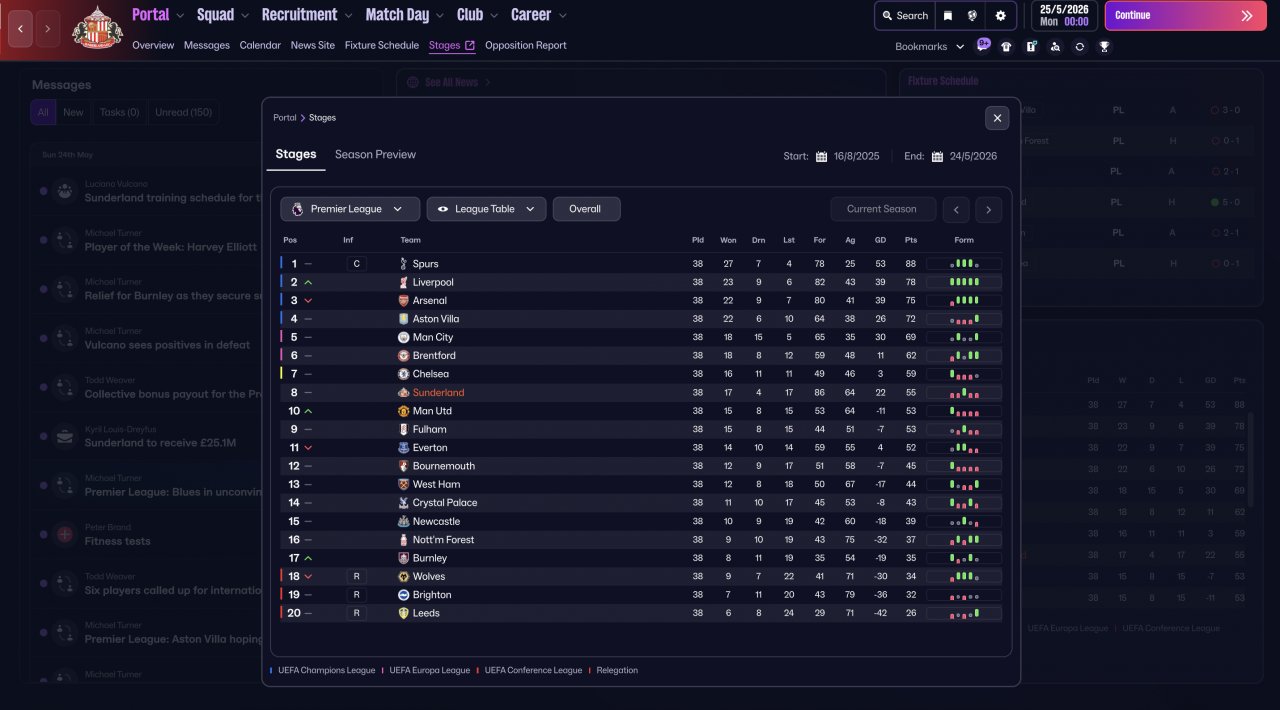Click the Arsenal club badge in table

pyautogui.click(x=403, y=300)
